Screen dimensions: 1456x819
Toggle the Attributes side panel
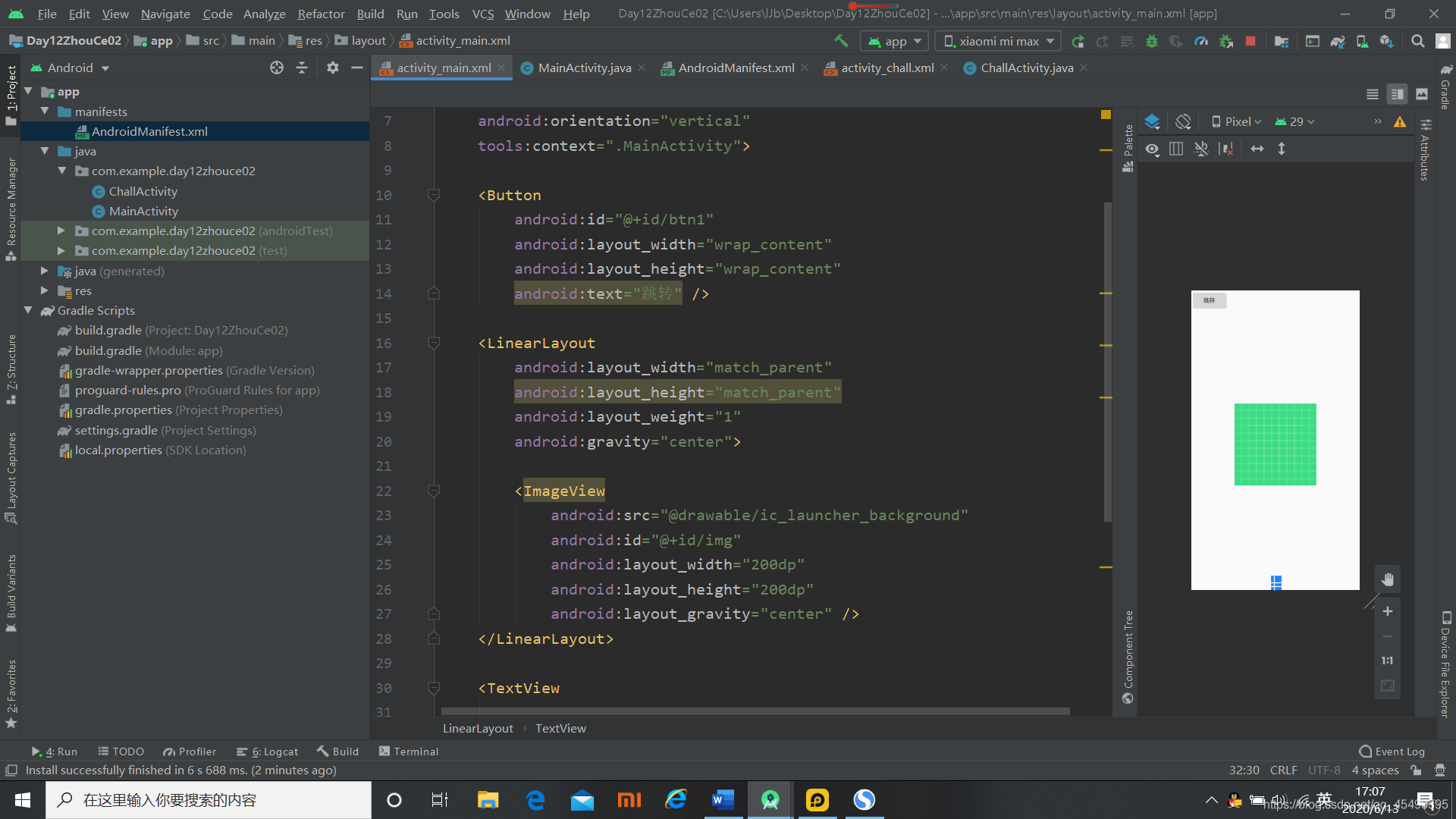(1426, 149)
